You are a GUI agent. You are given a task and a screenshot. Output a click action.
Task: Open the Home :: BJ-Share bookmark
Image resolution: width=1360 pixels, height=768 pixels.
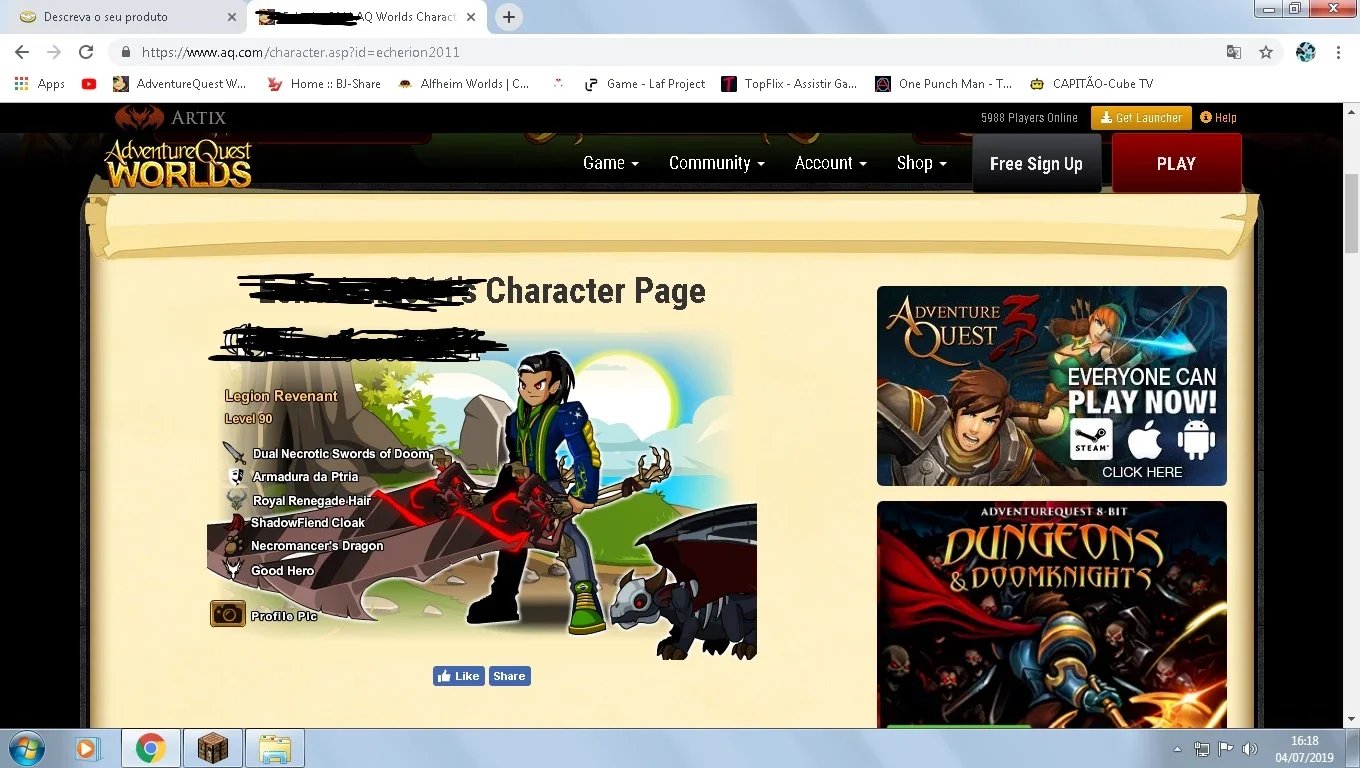pyautogui.click(x=324, y=84)
